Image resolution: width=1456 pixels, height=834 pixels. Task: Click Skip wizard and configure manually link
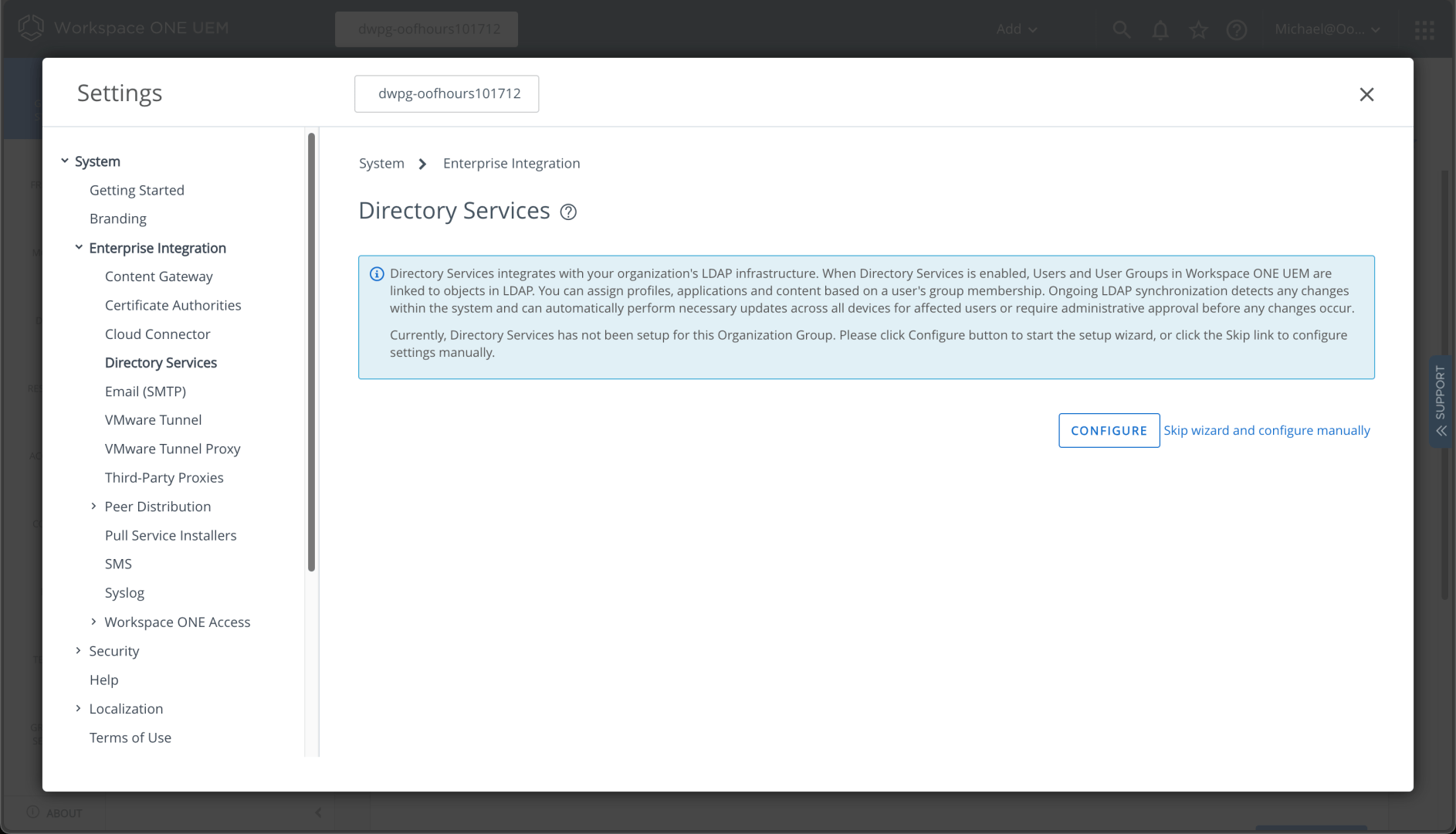point(1267,430)
